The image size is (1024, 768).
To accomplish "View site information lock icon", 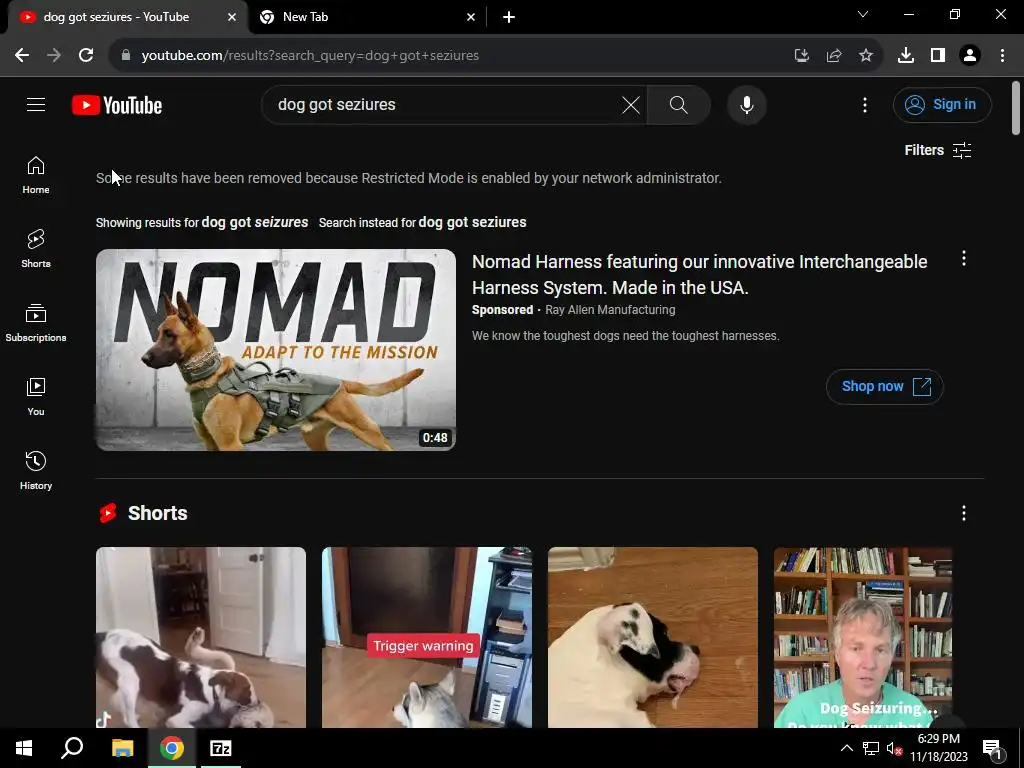I will click(125, 56).
